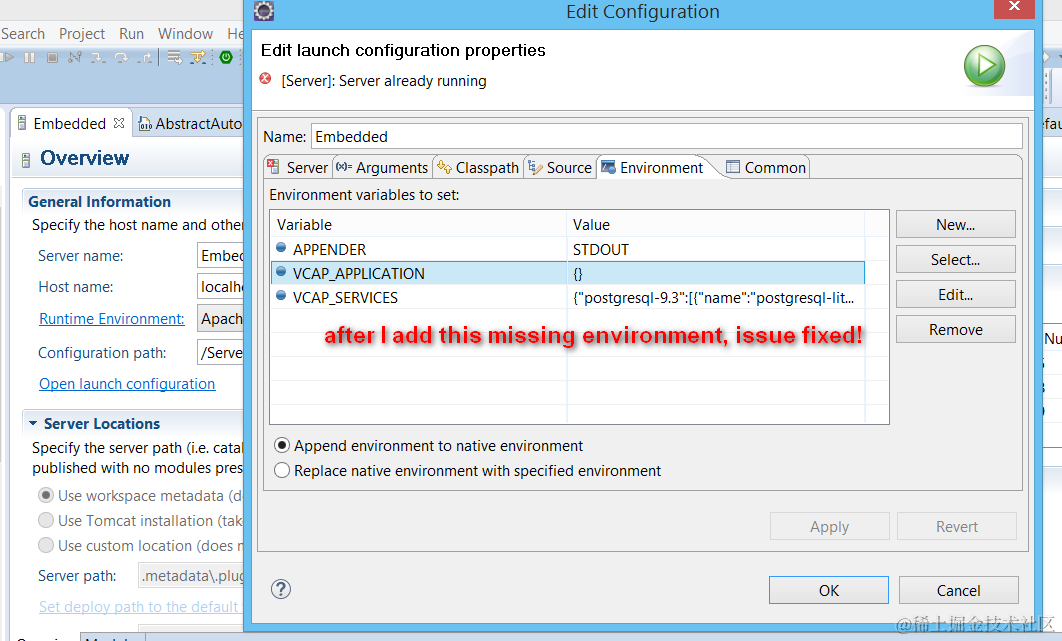The height and width of the screenshot is (641, 1062).
Task: Click Set deploy path to the default link
Action: (139, 606)
